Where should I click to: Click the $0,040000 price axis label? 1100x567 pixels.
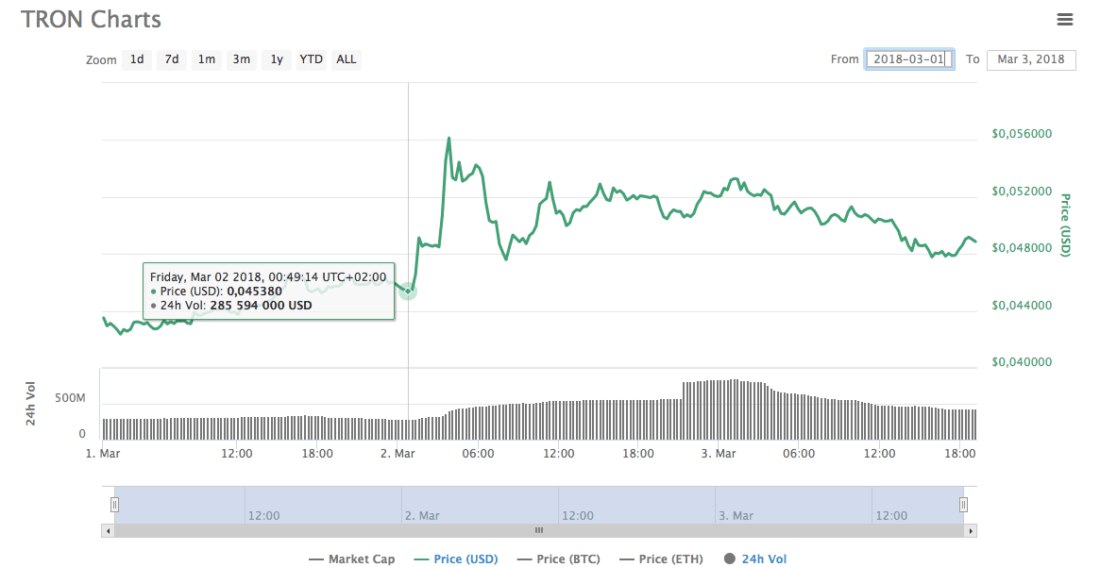coord(1021,362)
